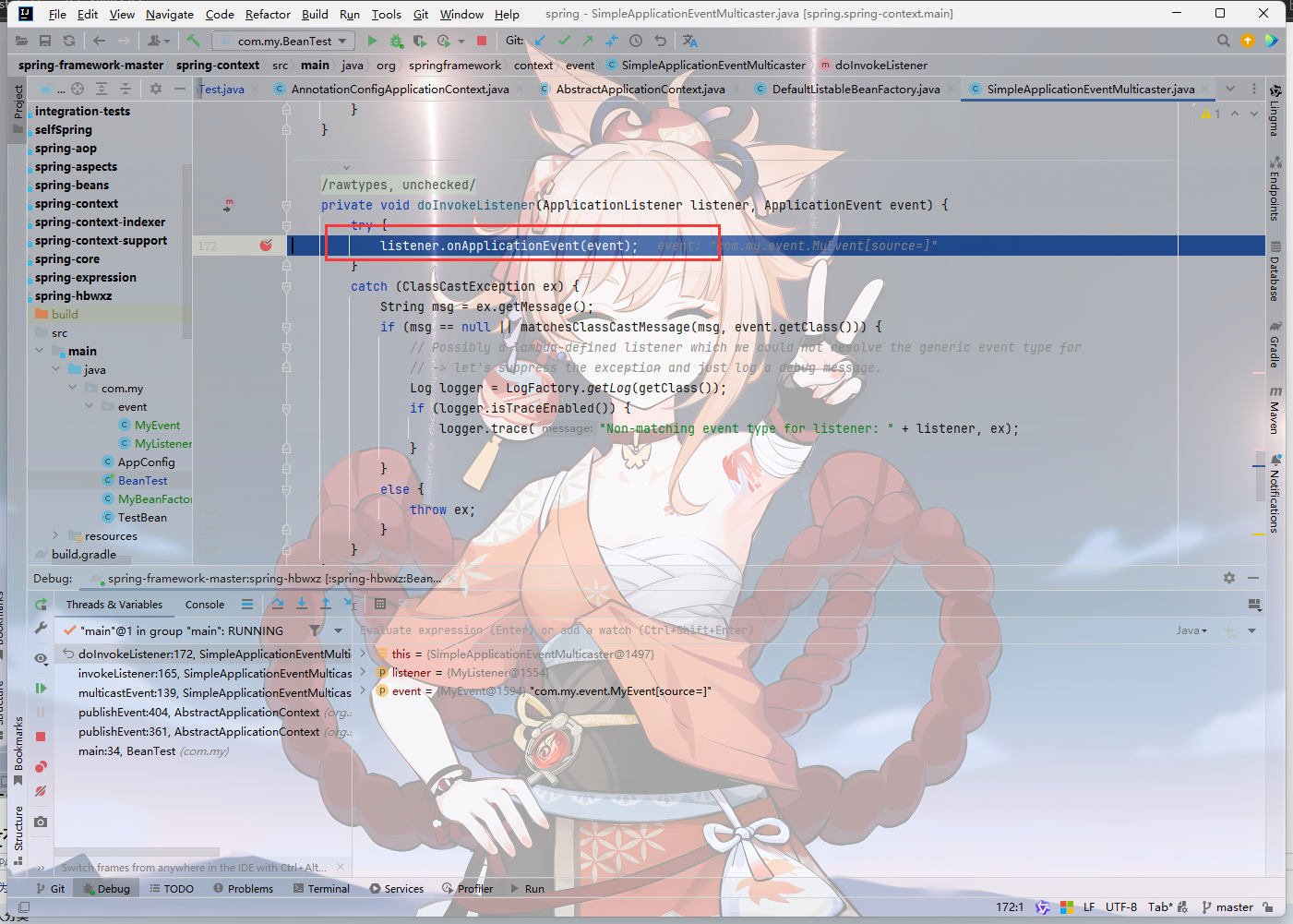Click the master git branch widget
Image resolution: width=1293 pixels, height=924 pixels.
pos(1227,906)
